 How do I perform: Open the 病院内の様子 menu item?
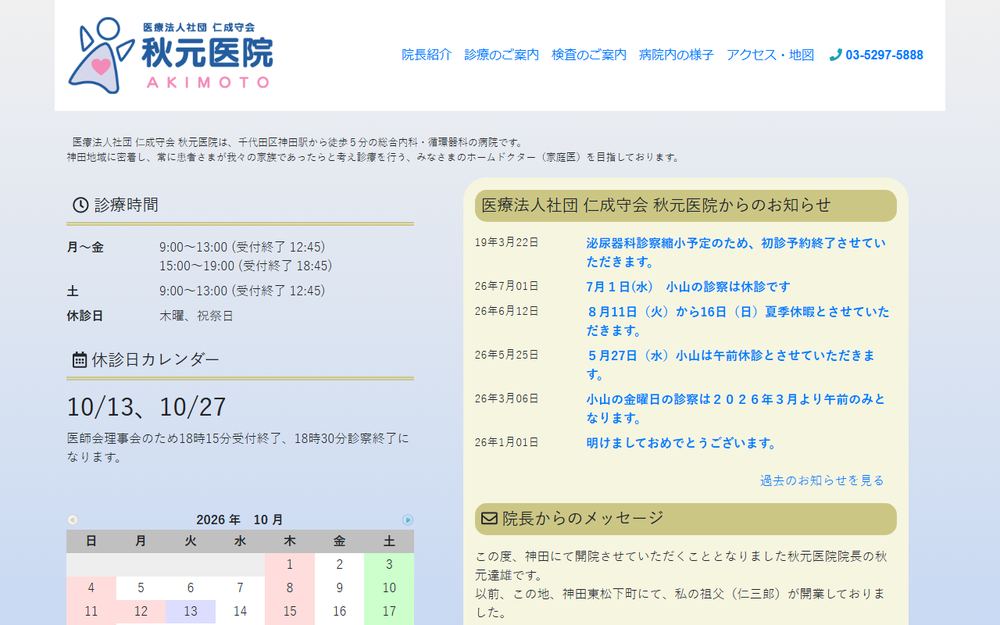pyautogui.click(x=676, y=55)
